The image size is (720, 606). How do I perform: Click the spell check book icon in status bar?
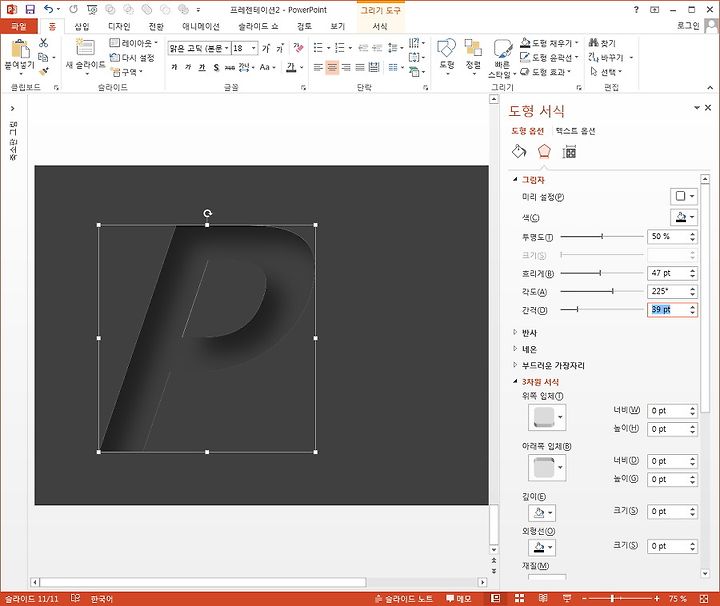[x=75, y=598]
